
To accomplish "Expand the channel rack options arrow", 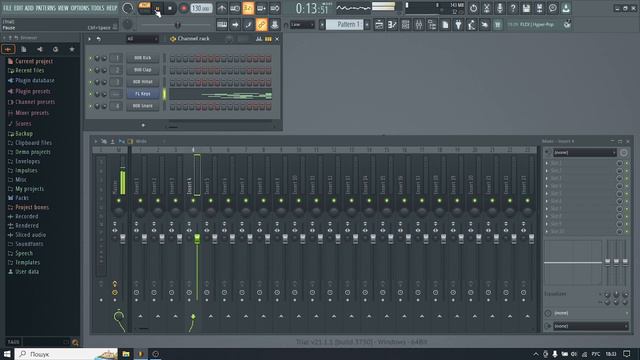I will pyautogui.click(x=89, y=39).
